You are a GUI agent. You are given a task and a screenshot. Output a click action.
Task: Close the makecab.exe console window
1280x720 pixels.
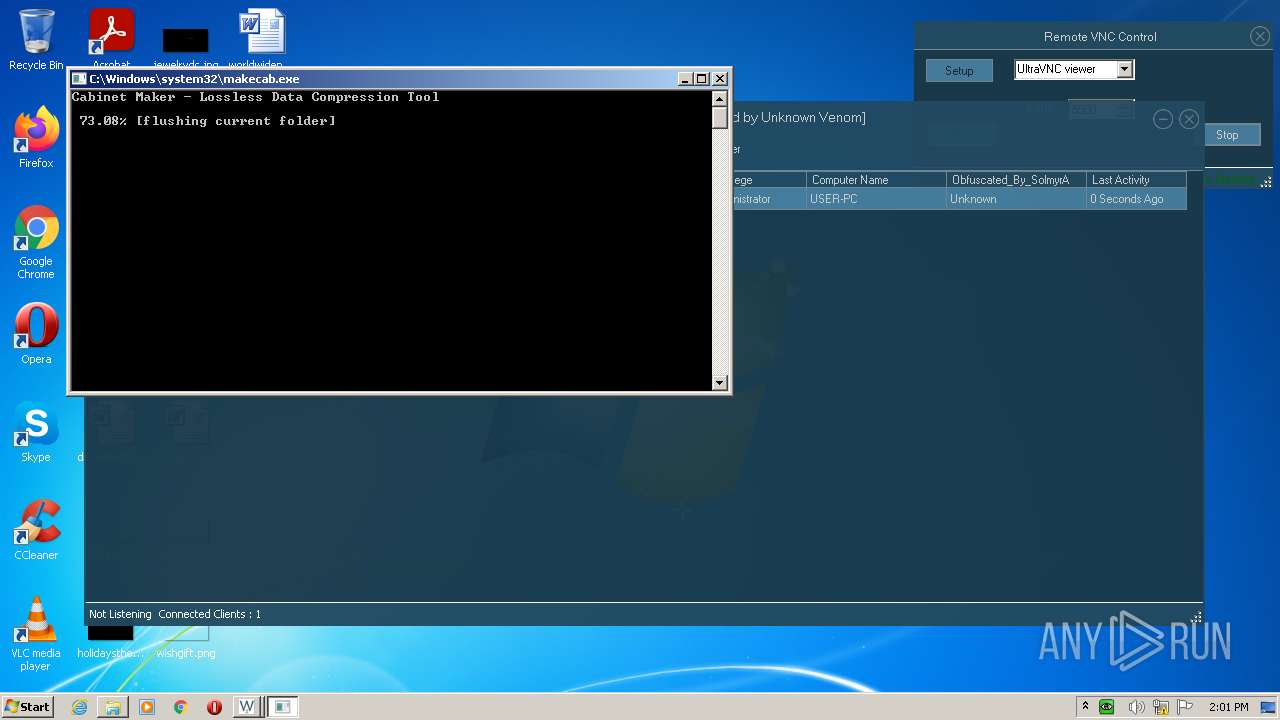coord(720,79)
